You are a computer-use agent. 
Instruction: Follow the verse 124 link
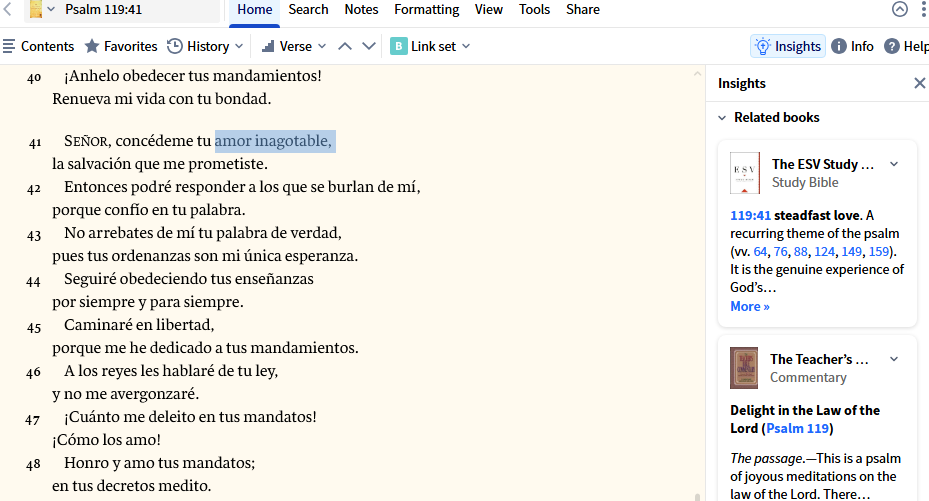pyautogui.click(x=824, y=252)
